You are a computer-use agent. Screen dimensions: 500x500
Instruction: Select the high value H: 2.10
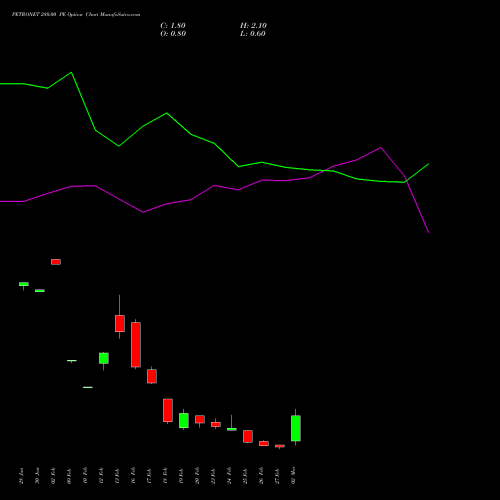253,26
